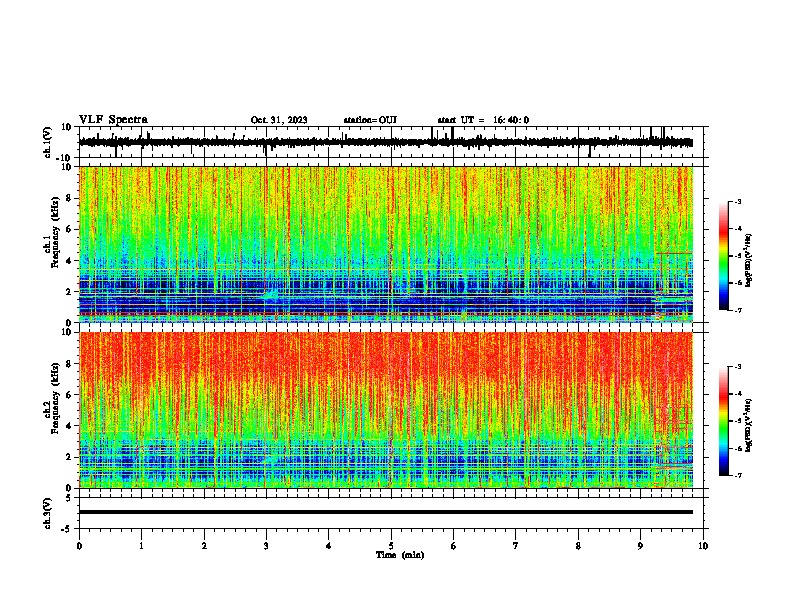Viewport: 792px width, 612px height.
Task: Click the ch.1 color scale bar
Action: pyautogui.click(x=724, y=256)
